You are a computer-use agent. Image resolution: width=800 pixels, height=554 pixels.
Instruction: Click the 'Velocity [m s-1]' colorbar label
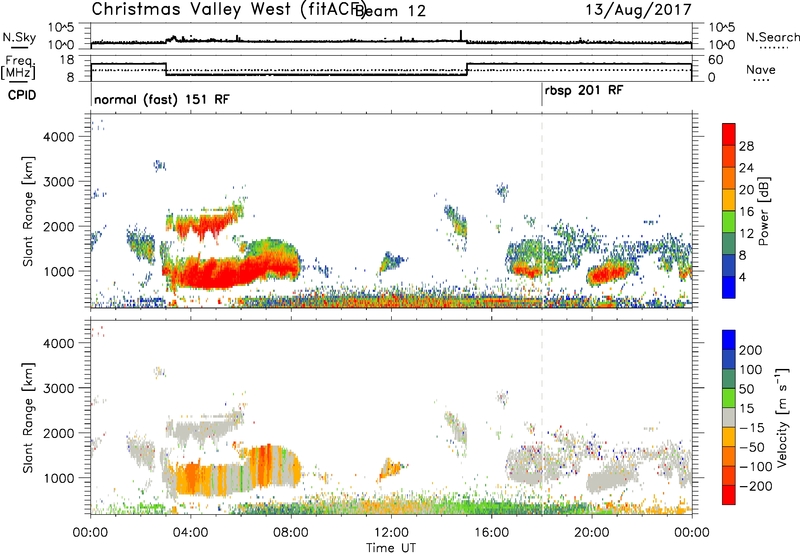coord(781,417)
